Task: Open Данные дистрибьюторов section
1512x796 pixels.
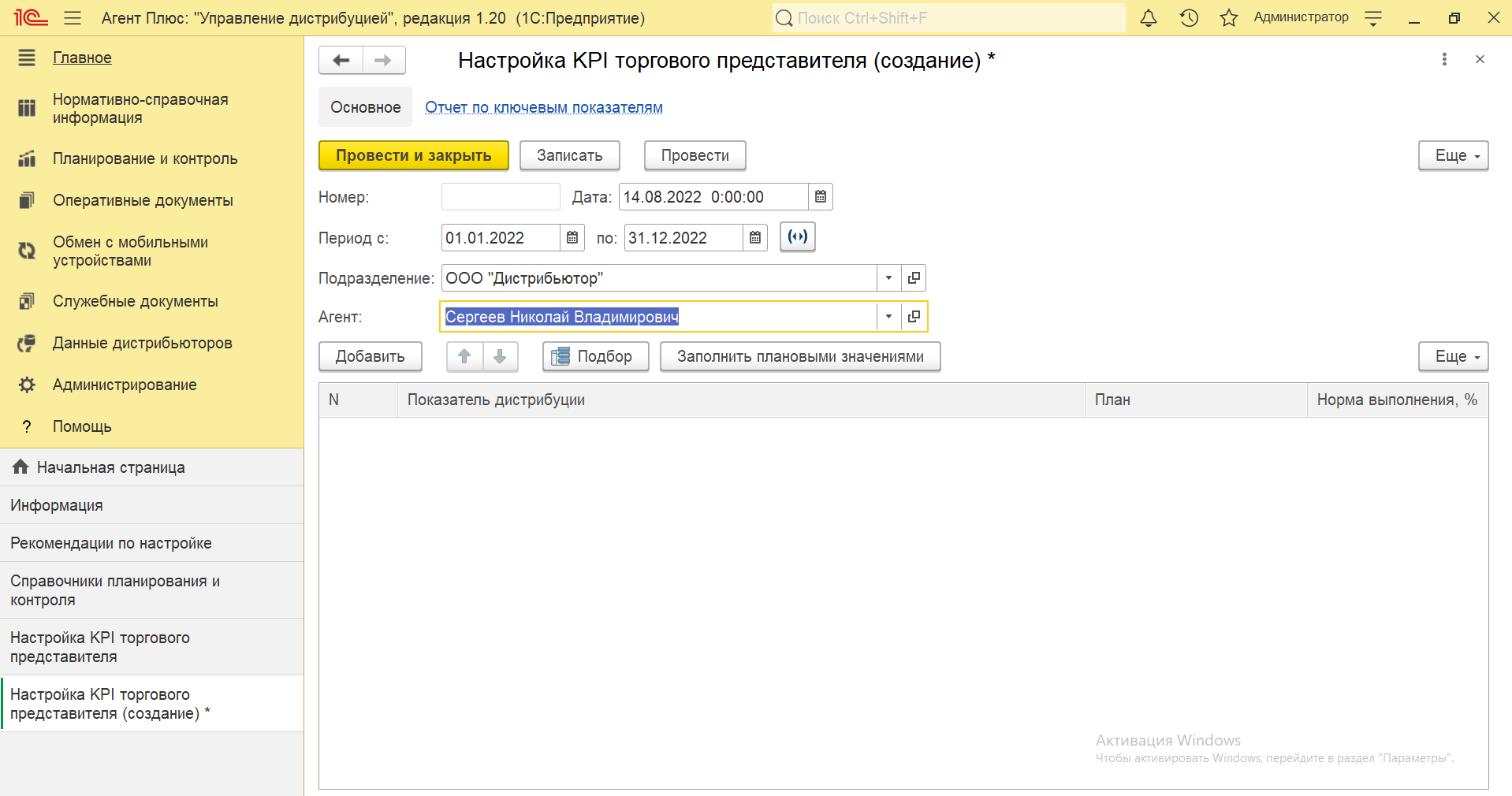Action: coord(142,343)
